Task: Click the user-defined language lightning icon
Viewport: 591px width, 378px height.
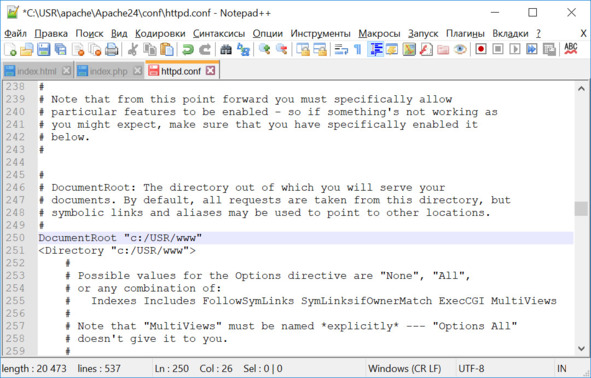Action: [x=392, y=49]
